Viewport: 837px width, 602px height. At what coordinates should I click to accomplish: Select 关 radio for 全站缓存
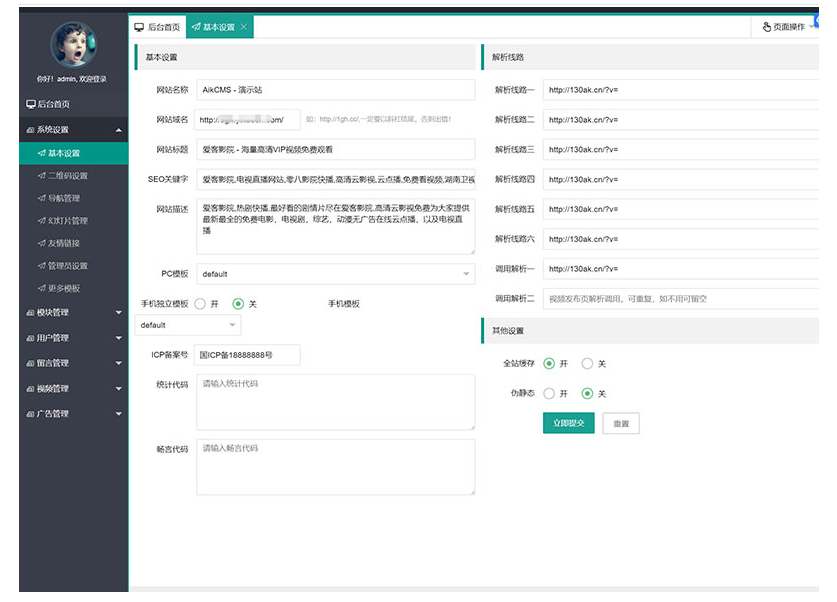click(x=587, y=364)
